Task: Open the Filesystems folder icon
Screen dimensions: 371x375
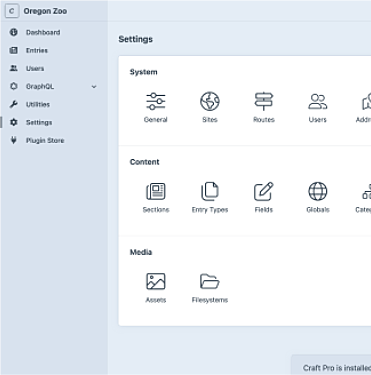Action: pyautogui.click(x=210, y=281)
